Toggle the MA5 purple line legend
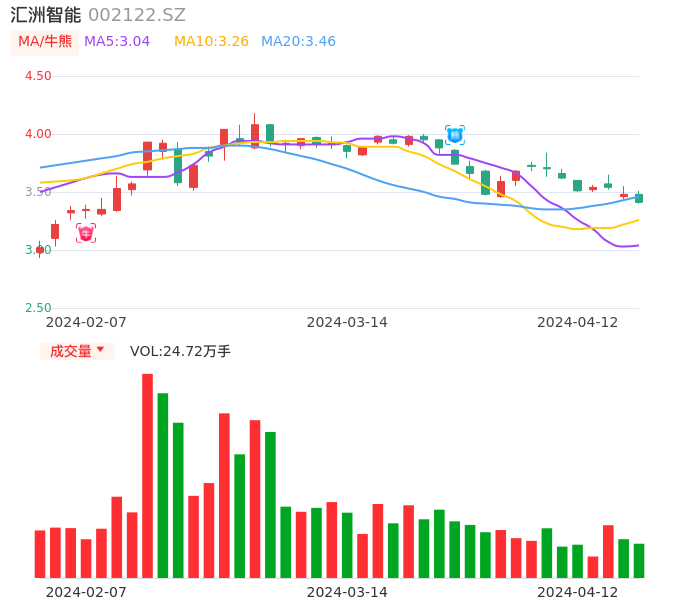Viewport: 686px width, 606px height. [117, 42]
